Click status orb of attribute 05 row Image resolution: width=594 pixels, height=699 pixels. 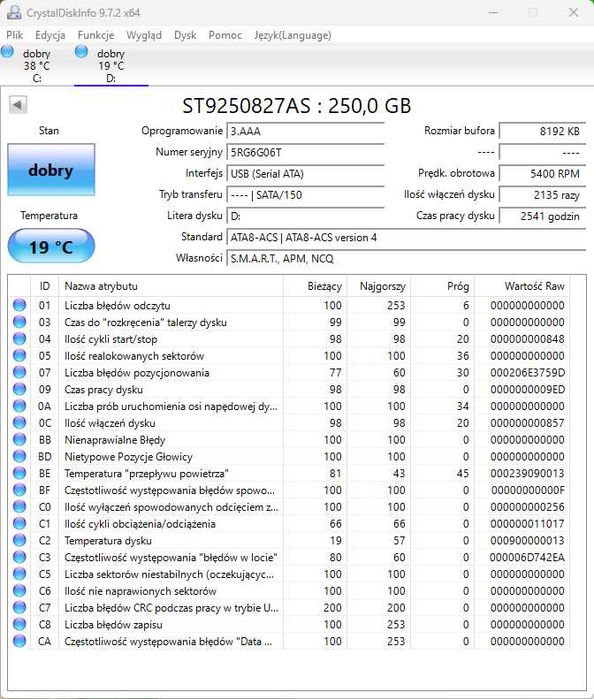19,355
